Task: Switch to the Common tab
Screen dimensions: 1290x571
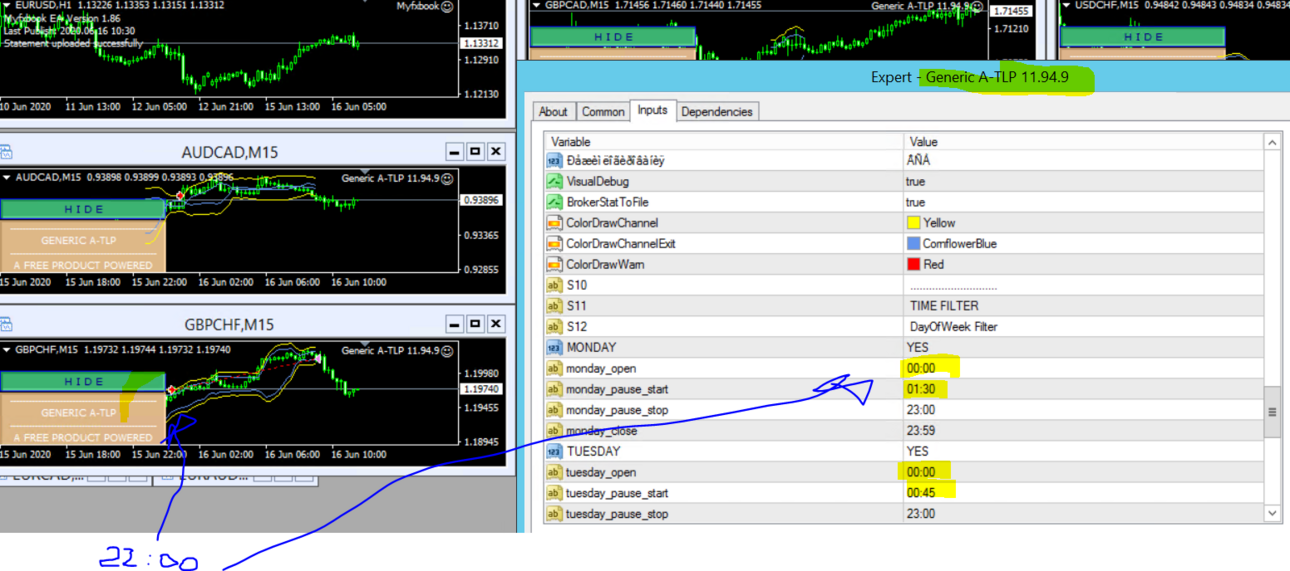Action: [x=603, y=112]
